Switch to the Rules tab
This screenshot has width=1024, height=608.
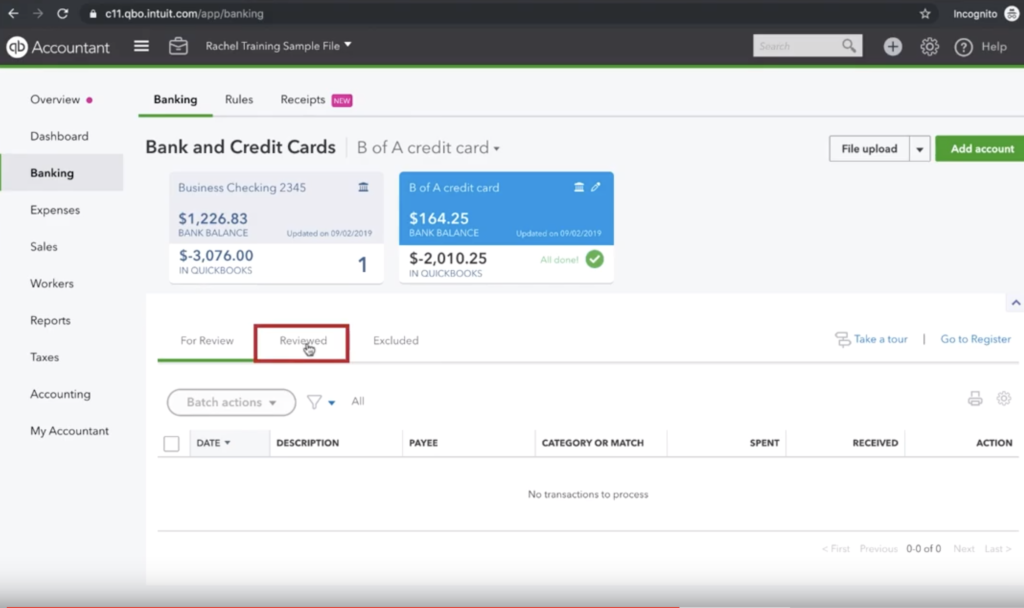pyautogui.click(x=239, y=100)
